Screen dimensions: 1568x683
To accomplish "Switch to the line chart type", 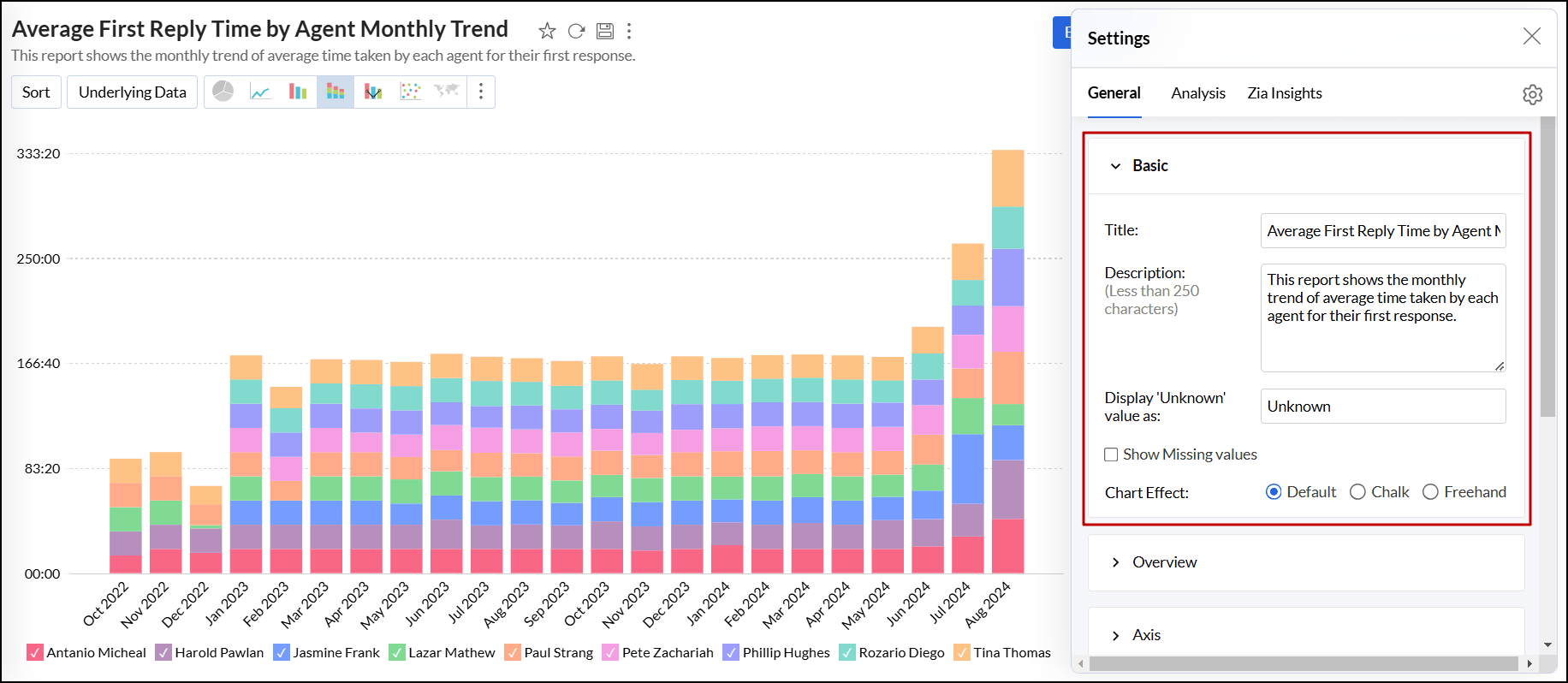I will tap(260, 92).
